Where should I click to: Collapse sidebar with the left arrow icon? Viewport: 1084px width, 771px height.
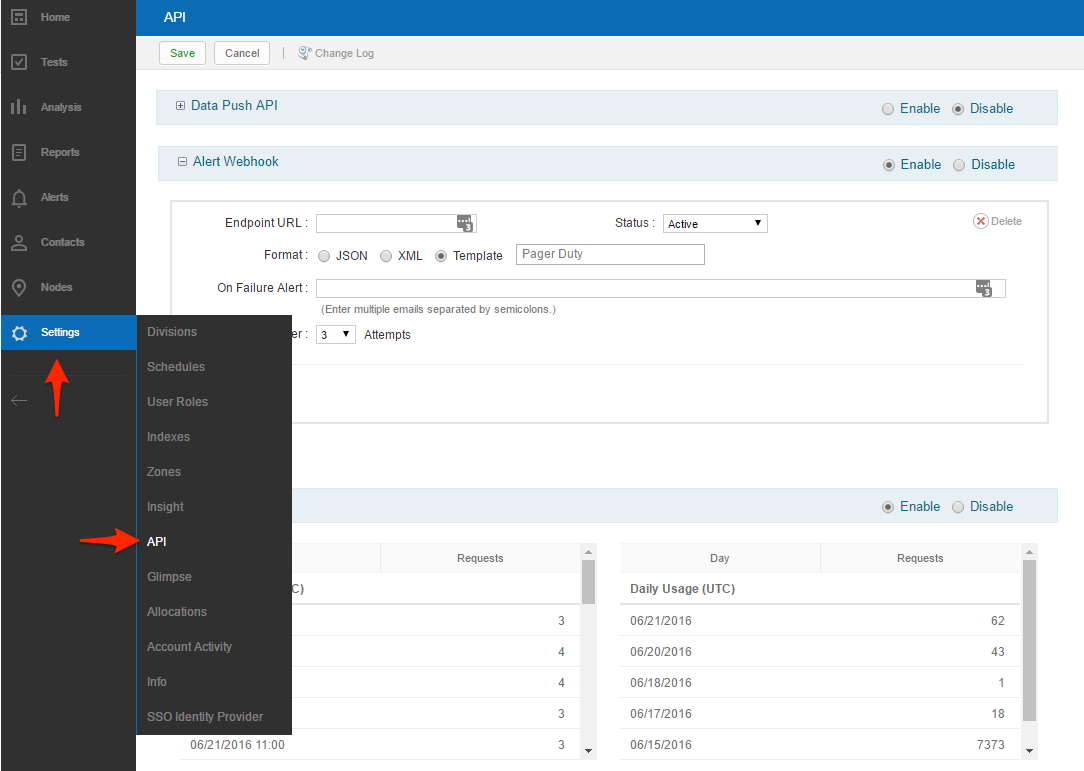[19, 401]
